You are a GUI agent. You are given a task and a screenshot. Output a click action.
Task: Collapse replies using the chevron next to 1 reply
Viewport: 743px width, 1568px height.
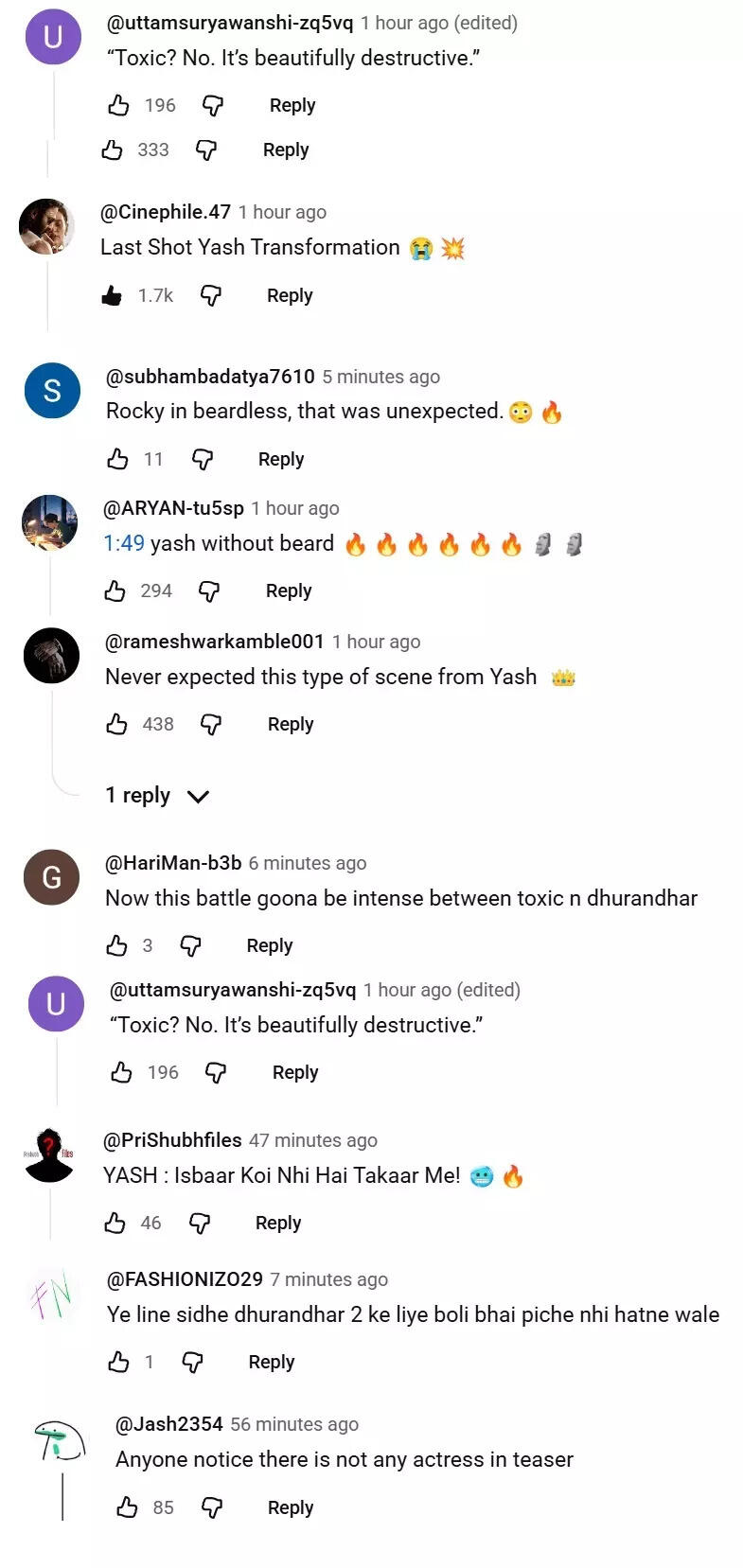198,796
